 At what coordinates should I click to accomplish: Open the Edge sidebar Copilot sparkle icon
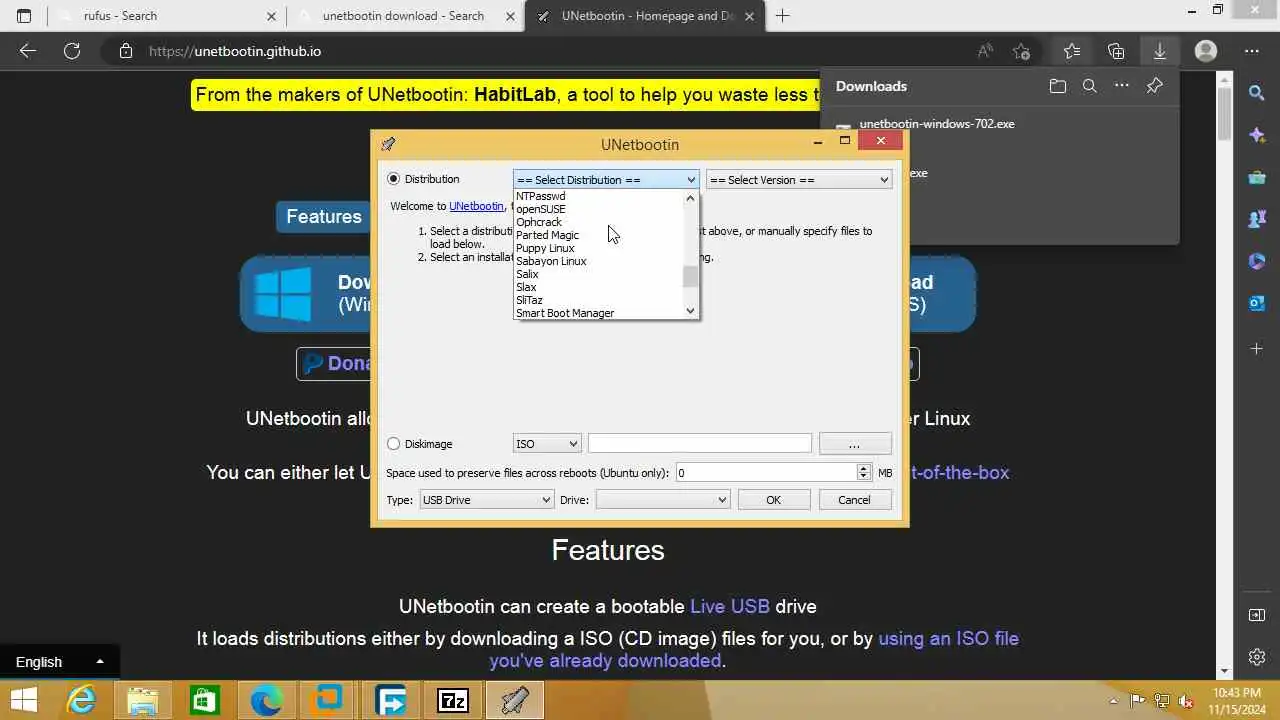tap(1257, 135)
